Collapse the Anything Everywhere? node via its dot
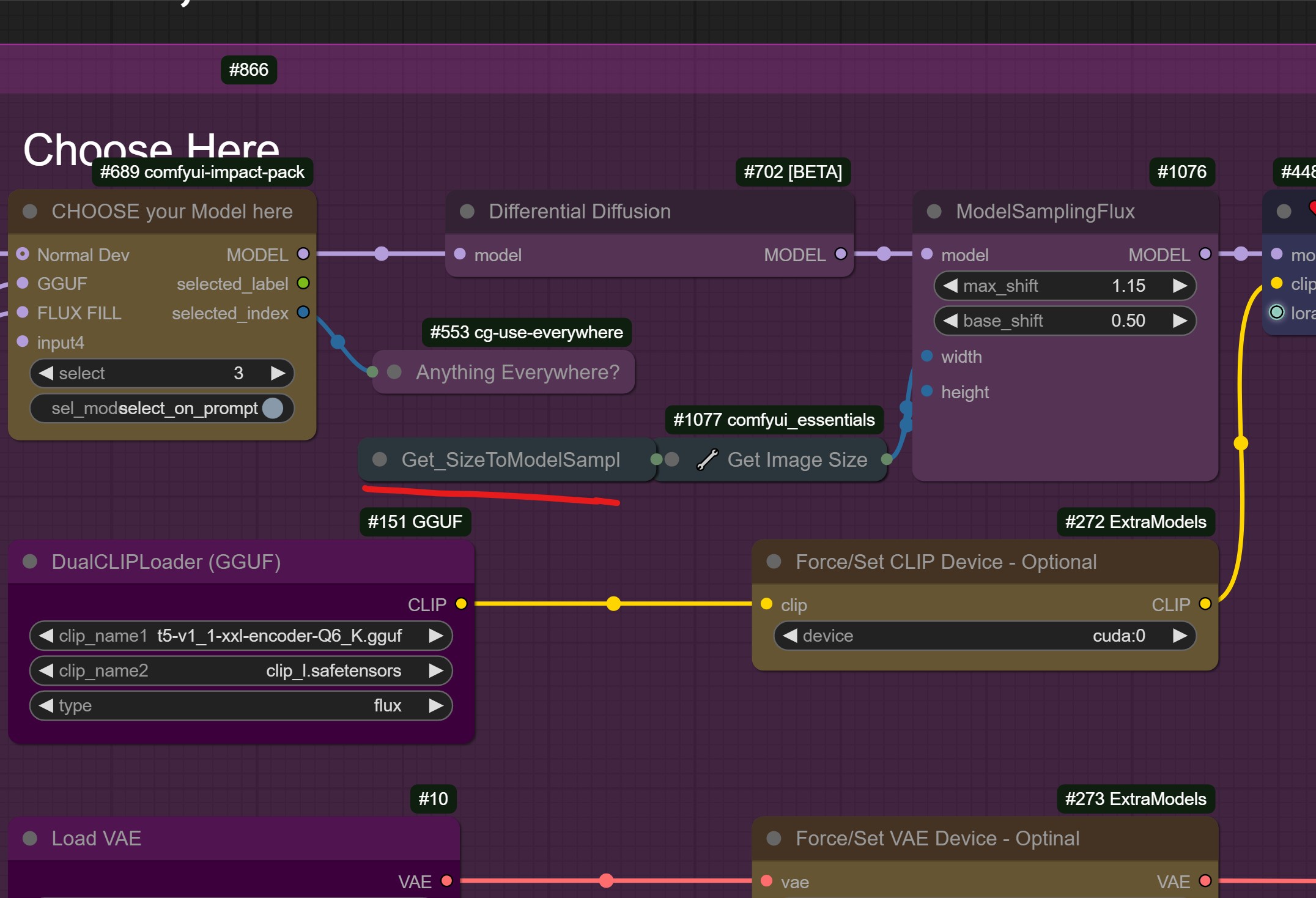The height and width of the screenshot is (898, 1316). [x=394, y=372]
